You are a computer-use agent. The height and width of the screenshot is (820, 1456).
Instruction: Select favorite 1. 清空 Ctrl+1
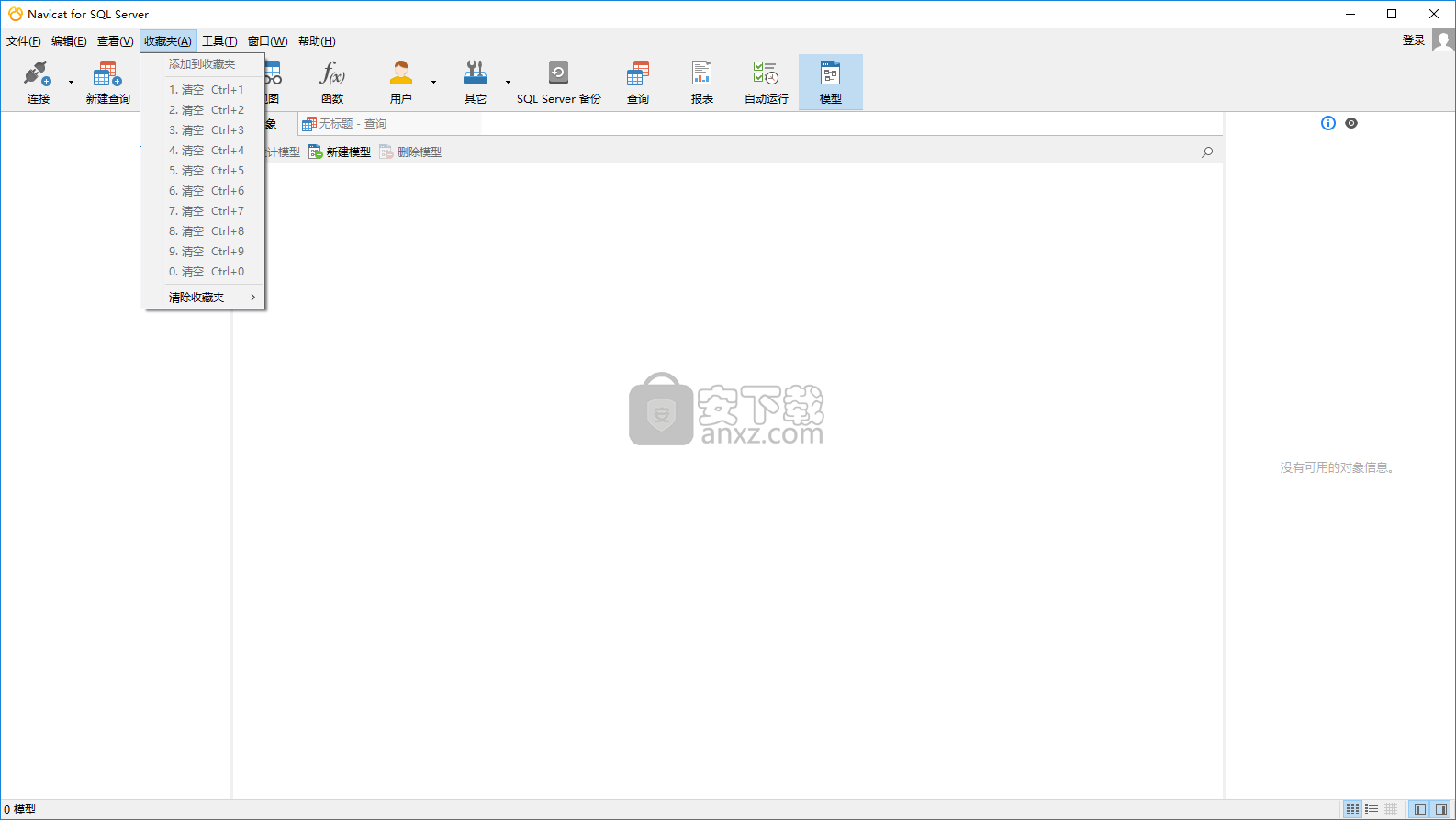[202, 90]
